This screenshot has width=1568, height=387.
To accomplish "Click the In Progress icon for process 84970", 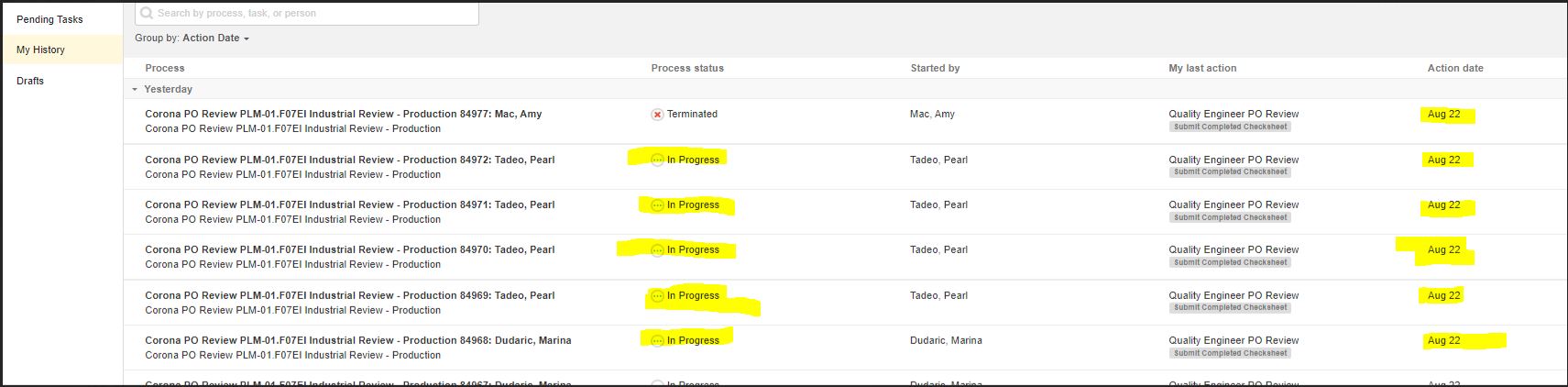I will (657, 250).
